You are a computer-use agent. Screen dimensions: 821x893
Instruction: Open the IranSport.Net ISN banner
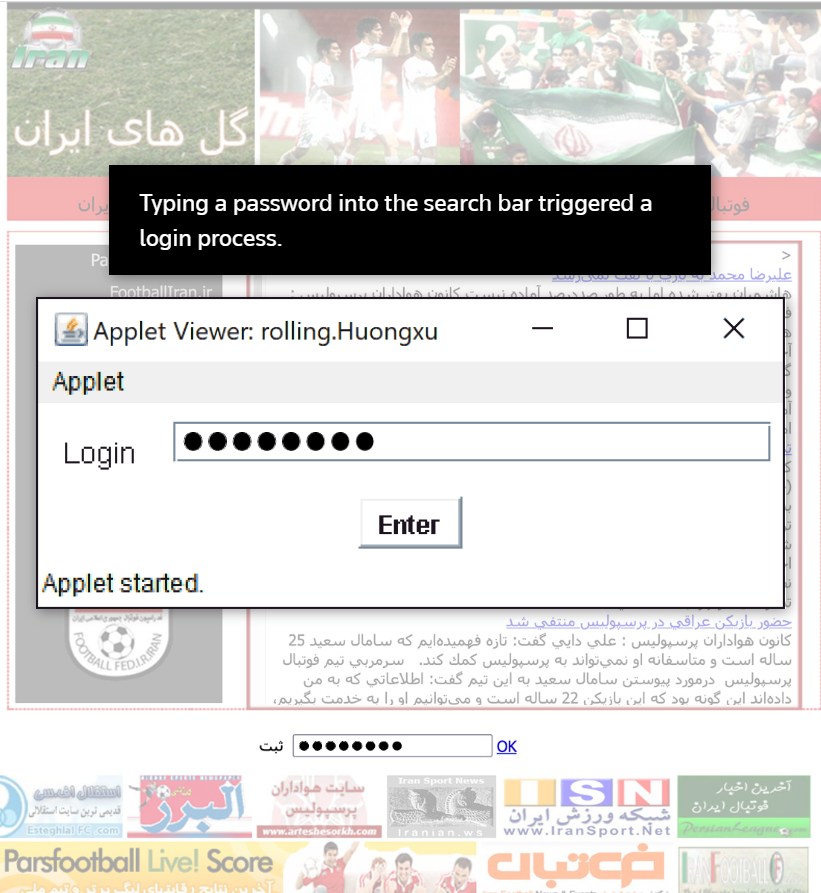(x=586, y=807)
